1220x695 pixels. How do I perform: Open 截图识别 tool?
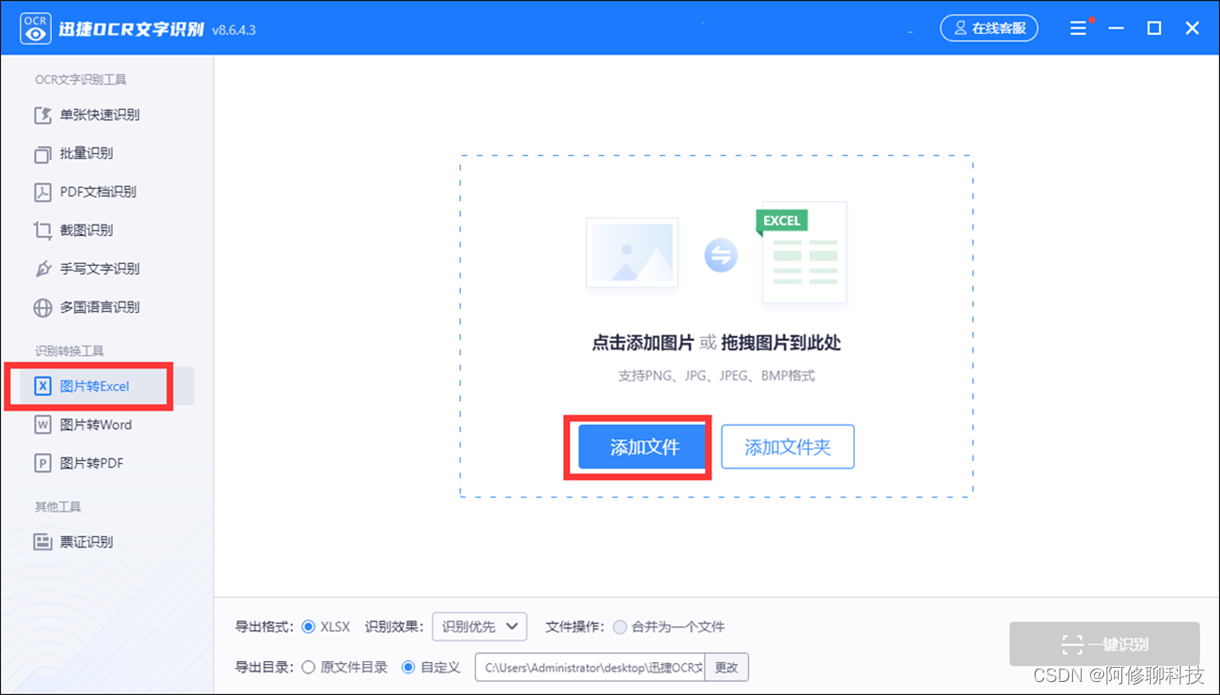(x=86, y=230)
